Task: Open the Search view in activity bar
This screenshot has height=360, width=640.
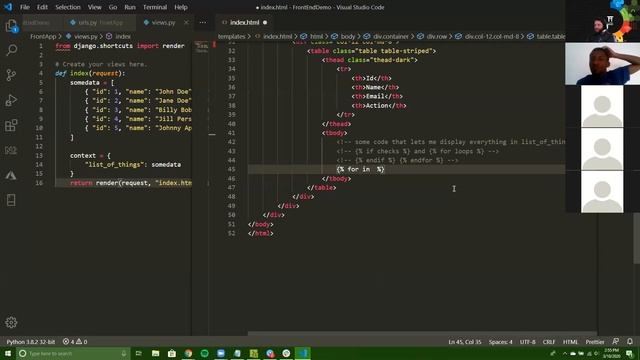Action: coord(11,51)
